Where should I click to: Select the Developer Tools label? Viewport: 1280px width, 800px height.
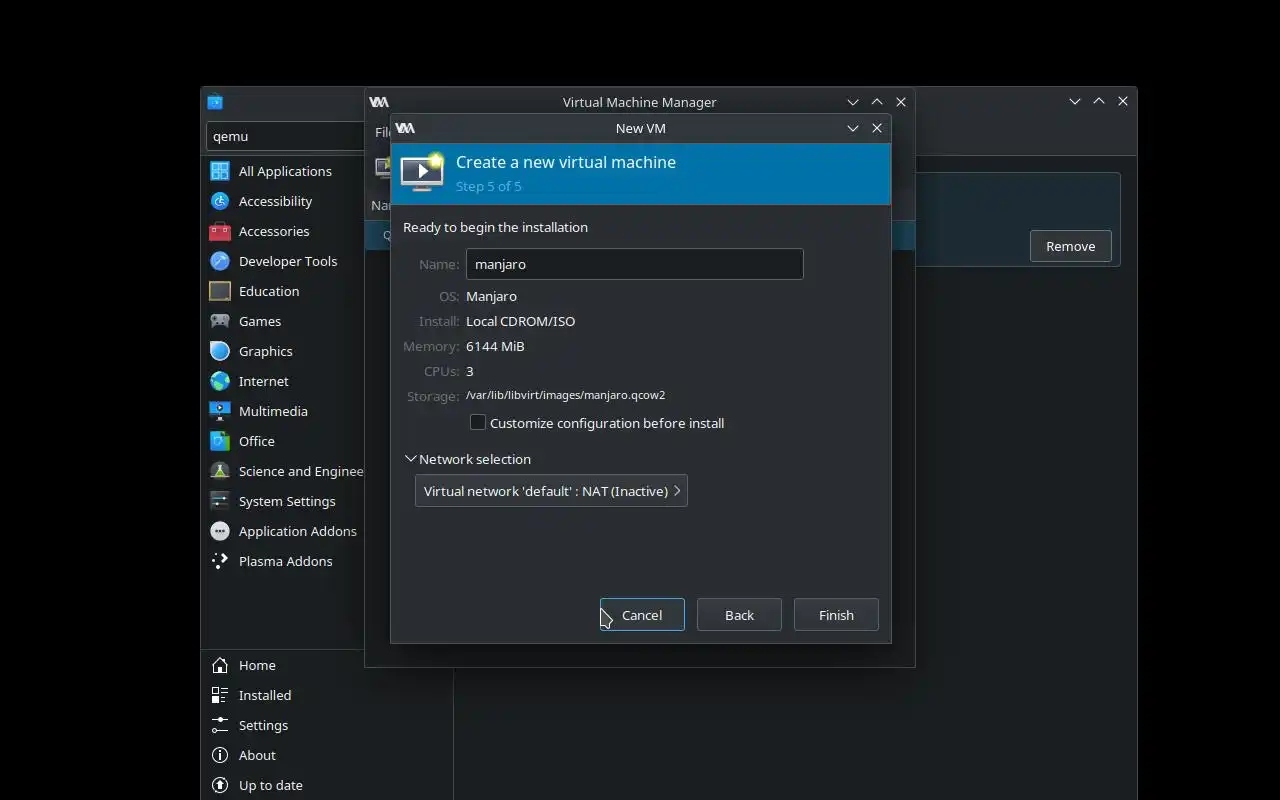coord(288,261)
